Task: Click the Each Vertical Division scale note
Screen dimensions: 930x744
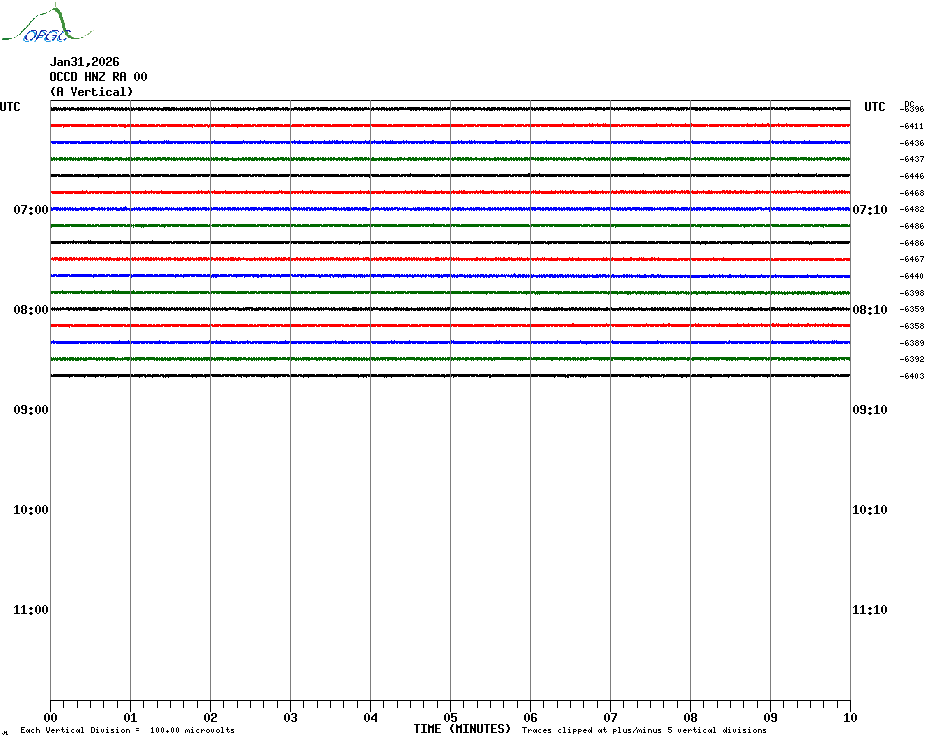Action: click(128, 730)
